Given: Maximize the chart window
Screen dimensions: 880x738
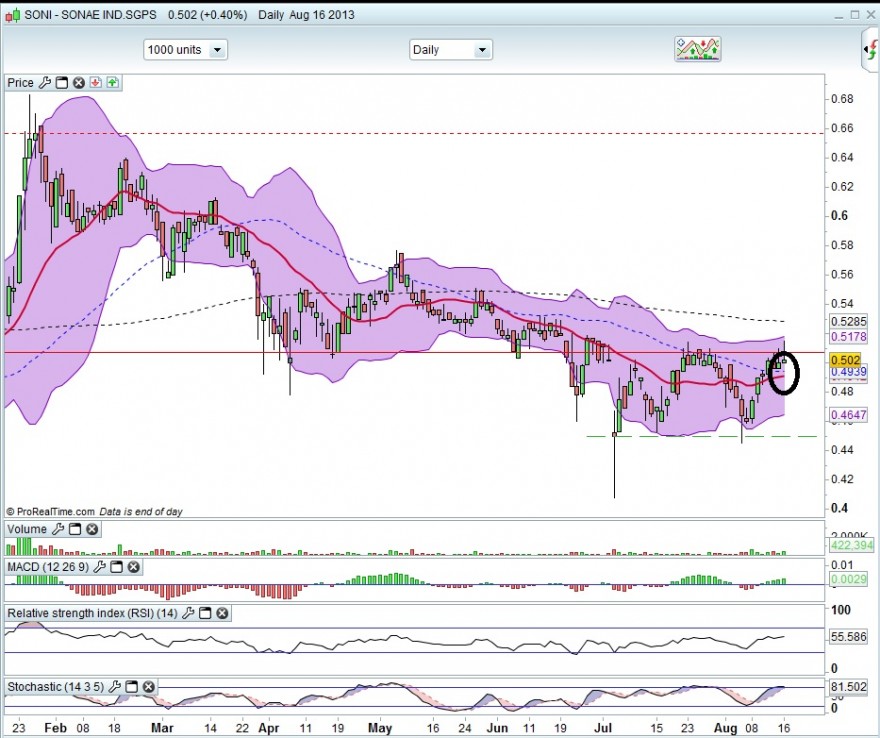Looking at the screenshot, I should point(855,15).
